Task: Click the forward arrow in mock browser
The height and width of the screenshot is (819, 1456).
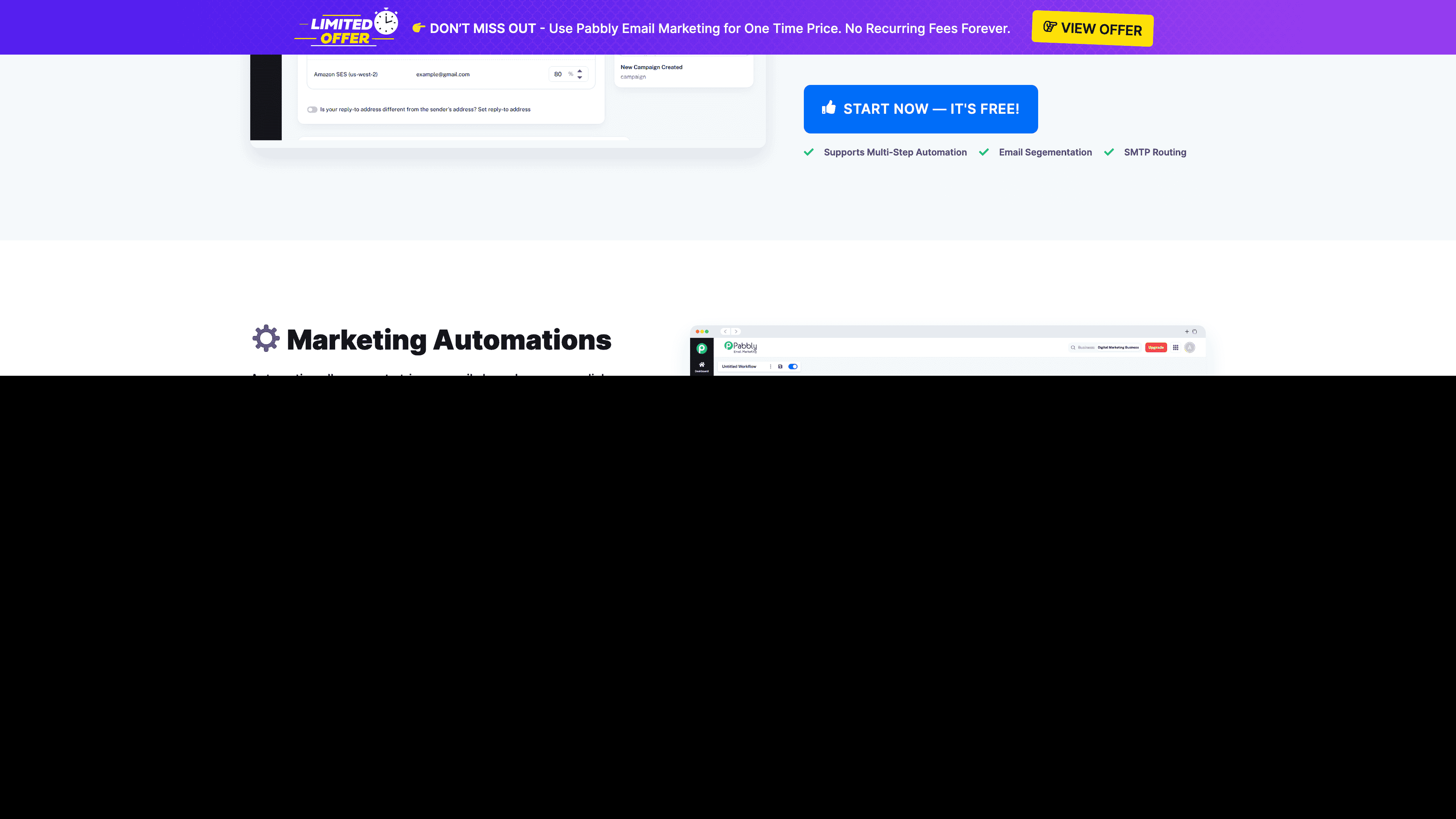Action: click(736, 332)
